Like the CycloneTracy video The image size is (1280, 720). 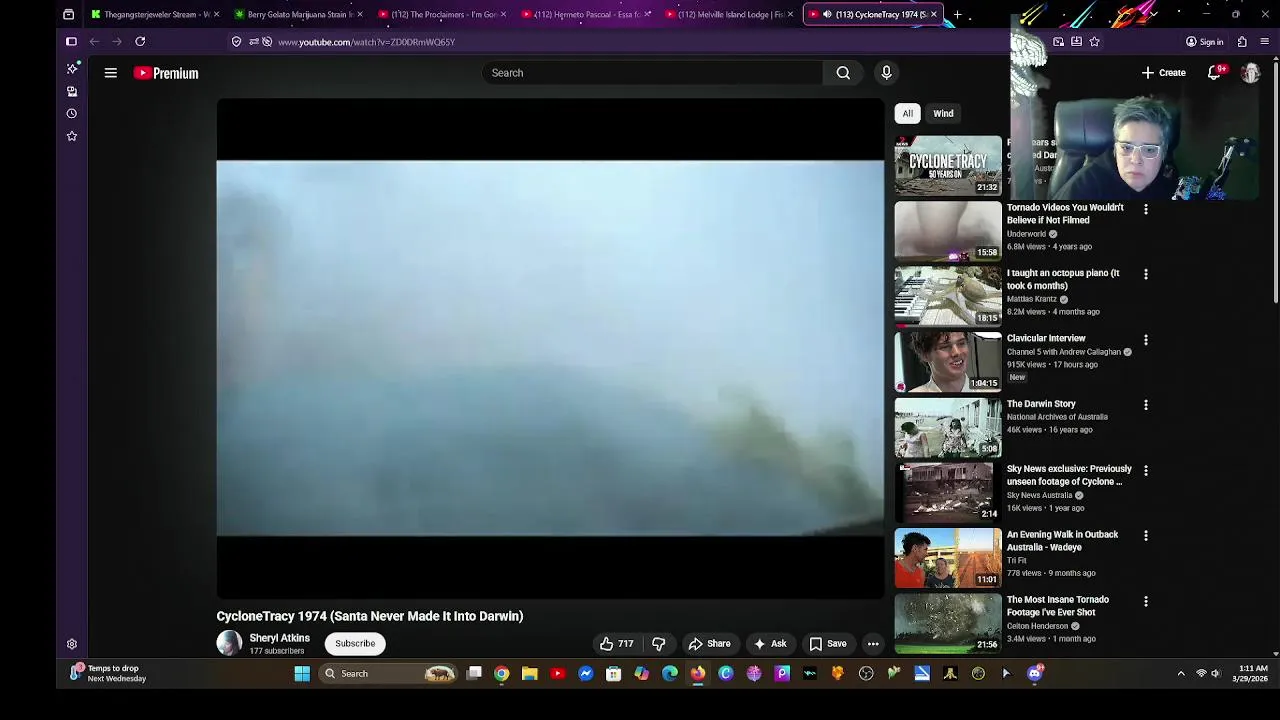pos(616,644)
